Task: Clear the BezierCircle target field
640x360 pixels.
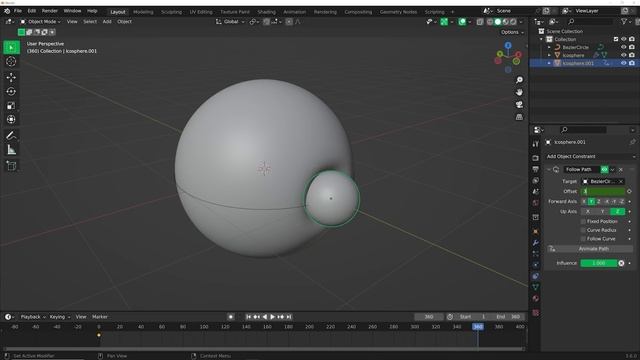Action: point(621,182)
